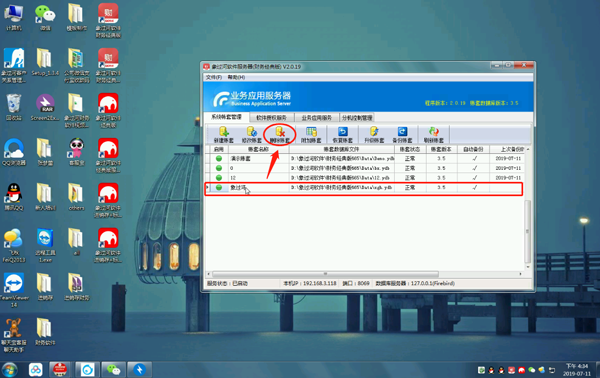Open the WeChat icon in the taskbar
600x378 pixels.
click(x=113, y=370)
